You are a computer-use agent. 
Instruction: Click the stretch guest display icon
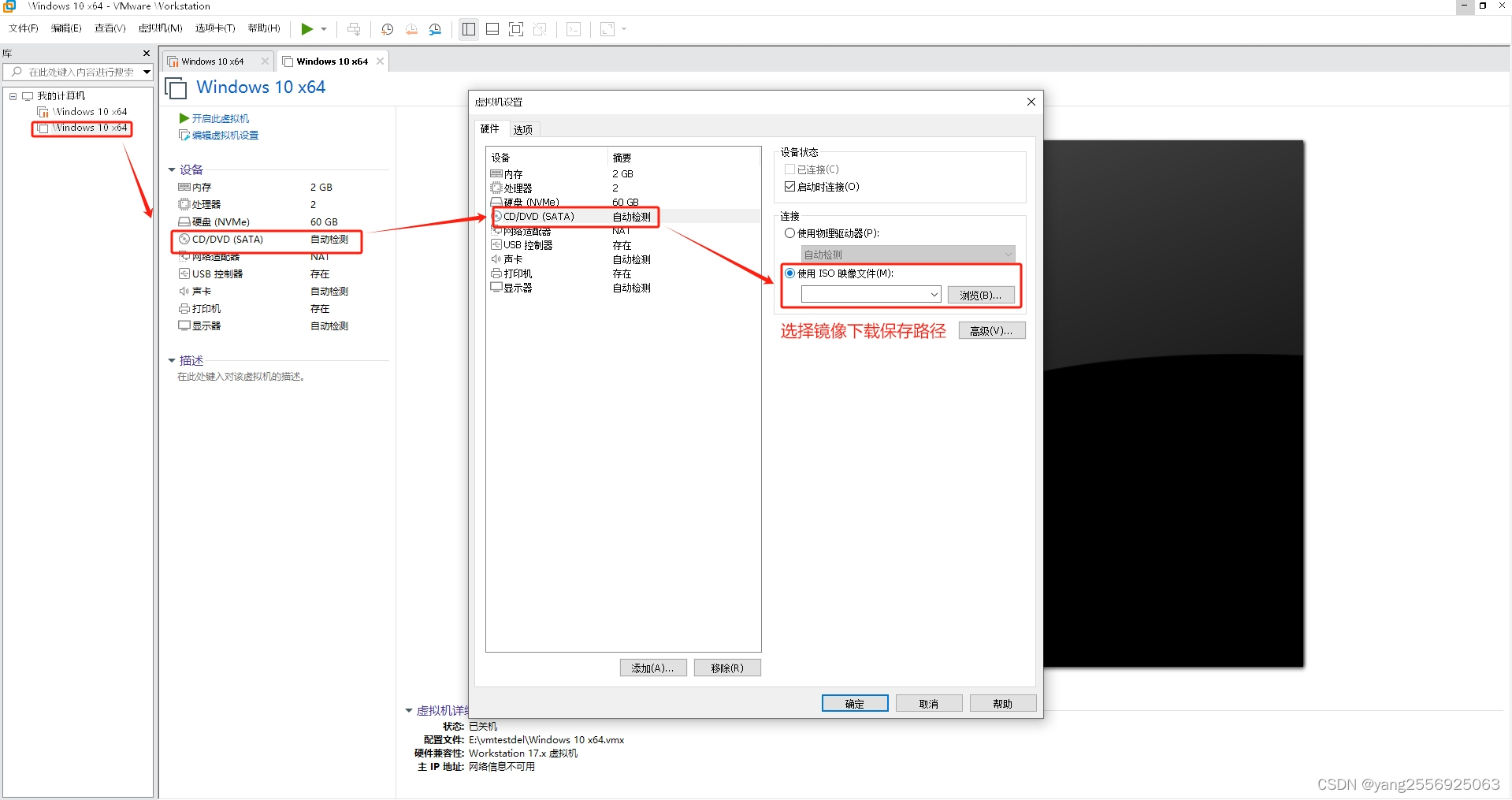pyautogui.click(x=607, y=29)
